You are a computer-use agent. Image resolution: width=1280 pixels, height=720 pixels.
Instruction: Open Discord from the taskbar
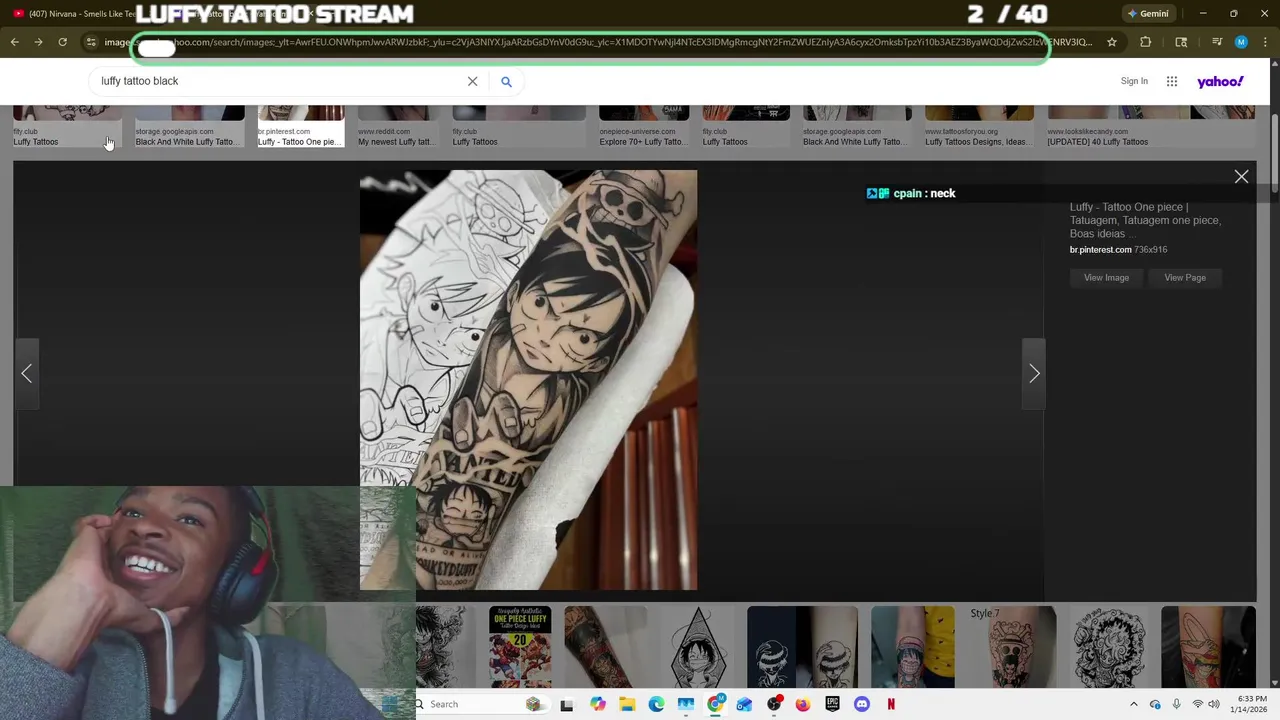[x=862, y=704]
